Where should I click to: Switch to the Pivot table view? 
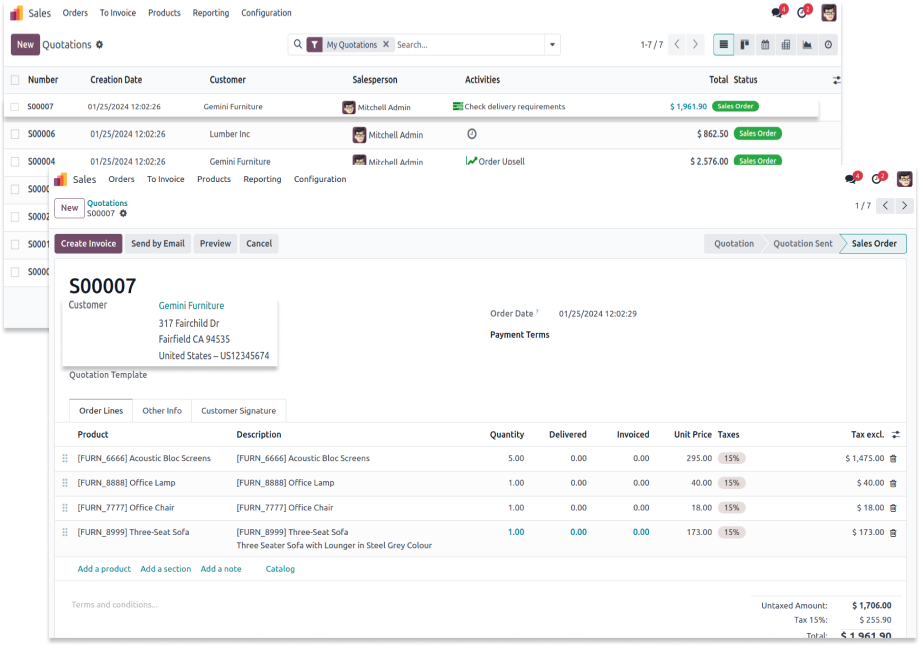click(786, 45)
